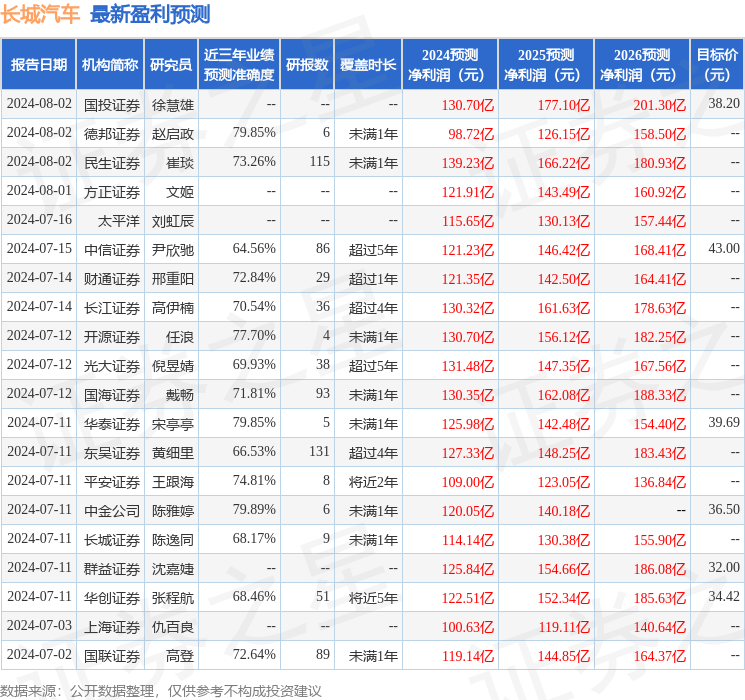Image resolution: width=745 pixels, height=700 pixels.
Task: Select the 华创证券 cell
Action: [112, 598]
